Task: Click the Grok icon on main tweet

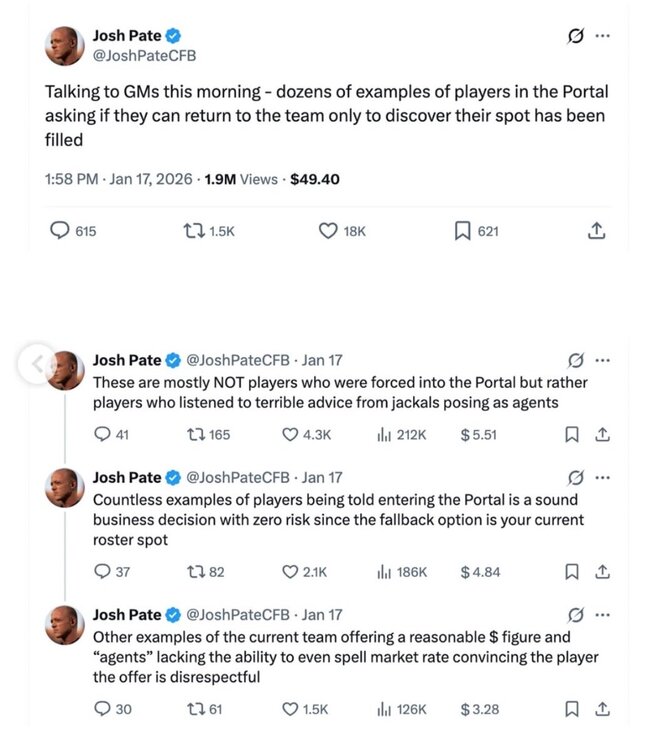Action: pyautogui.click(x=575, y=36)
